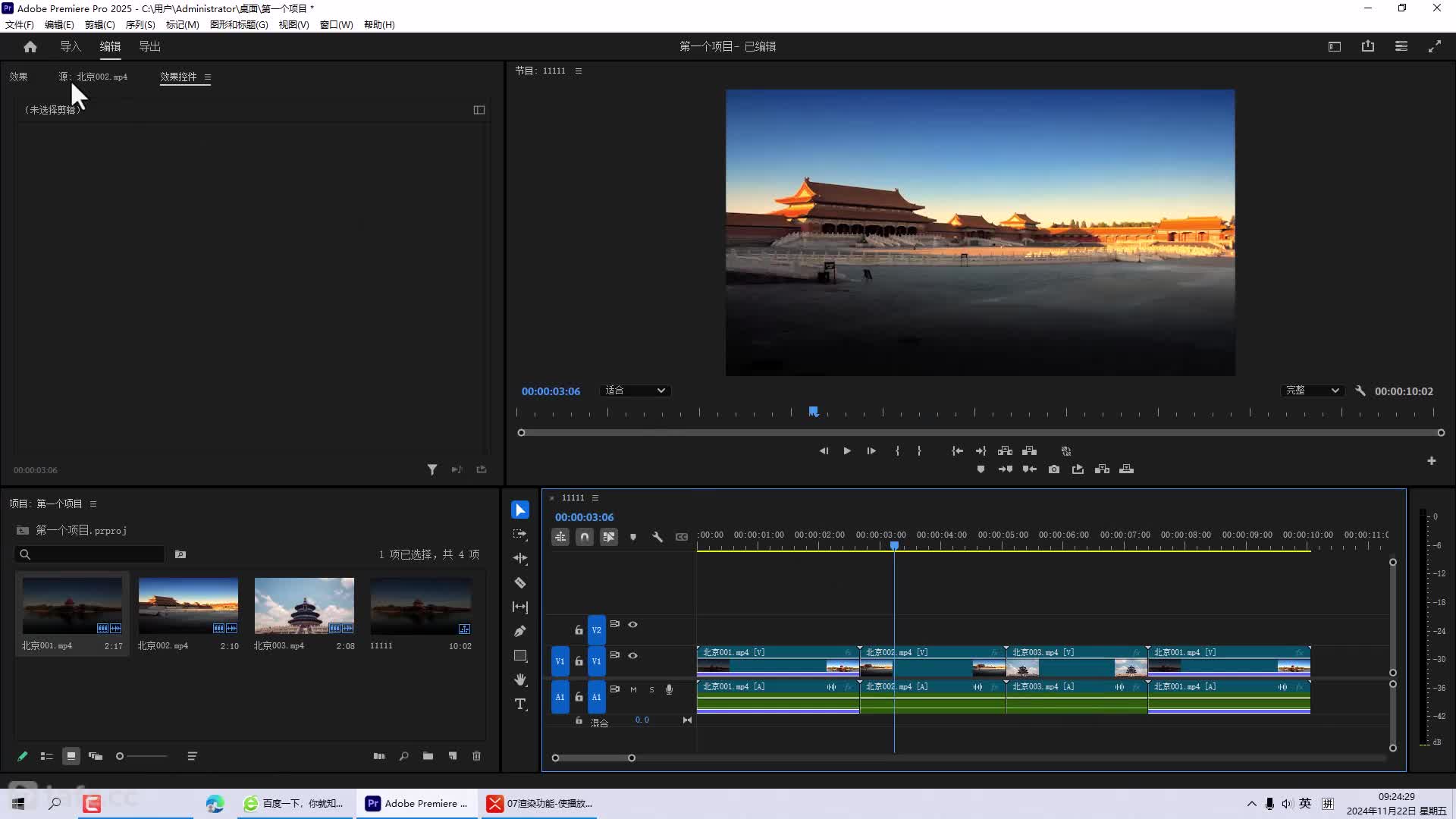Switch to the 导入 tab

tap(71, 46)
